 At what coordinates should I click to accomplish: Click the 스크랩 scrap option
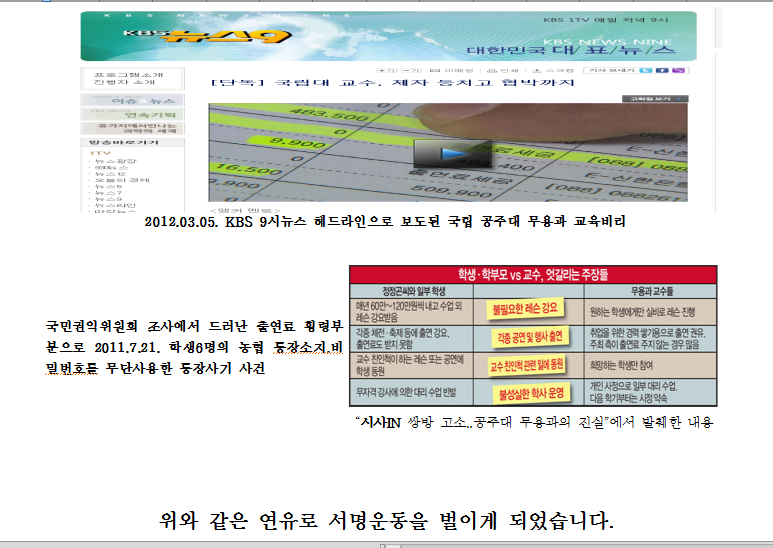click(x=554, y=71)
